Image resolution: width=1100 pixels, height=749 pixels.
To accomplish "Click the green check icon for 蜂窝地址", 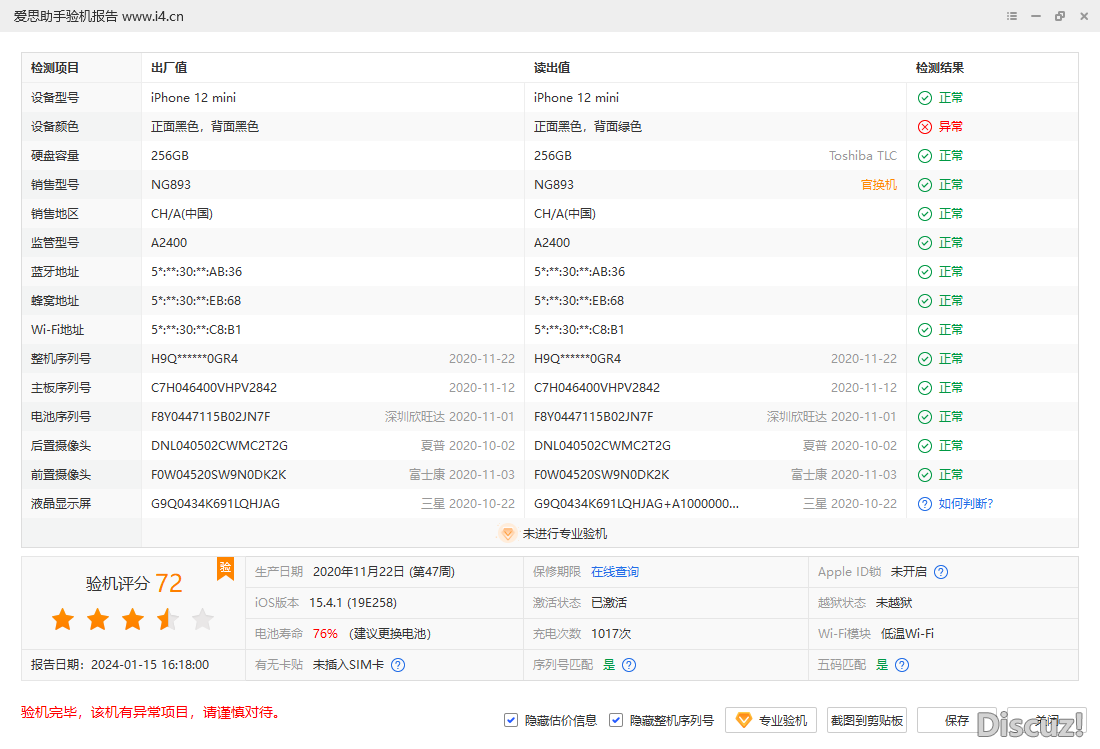I will tap(925, 301).
